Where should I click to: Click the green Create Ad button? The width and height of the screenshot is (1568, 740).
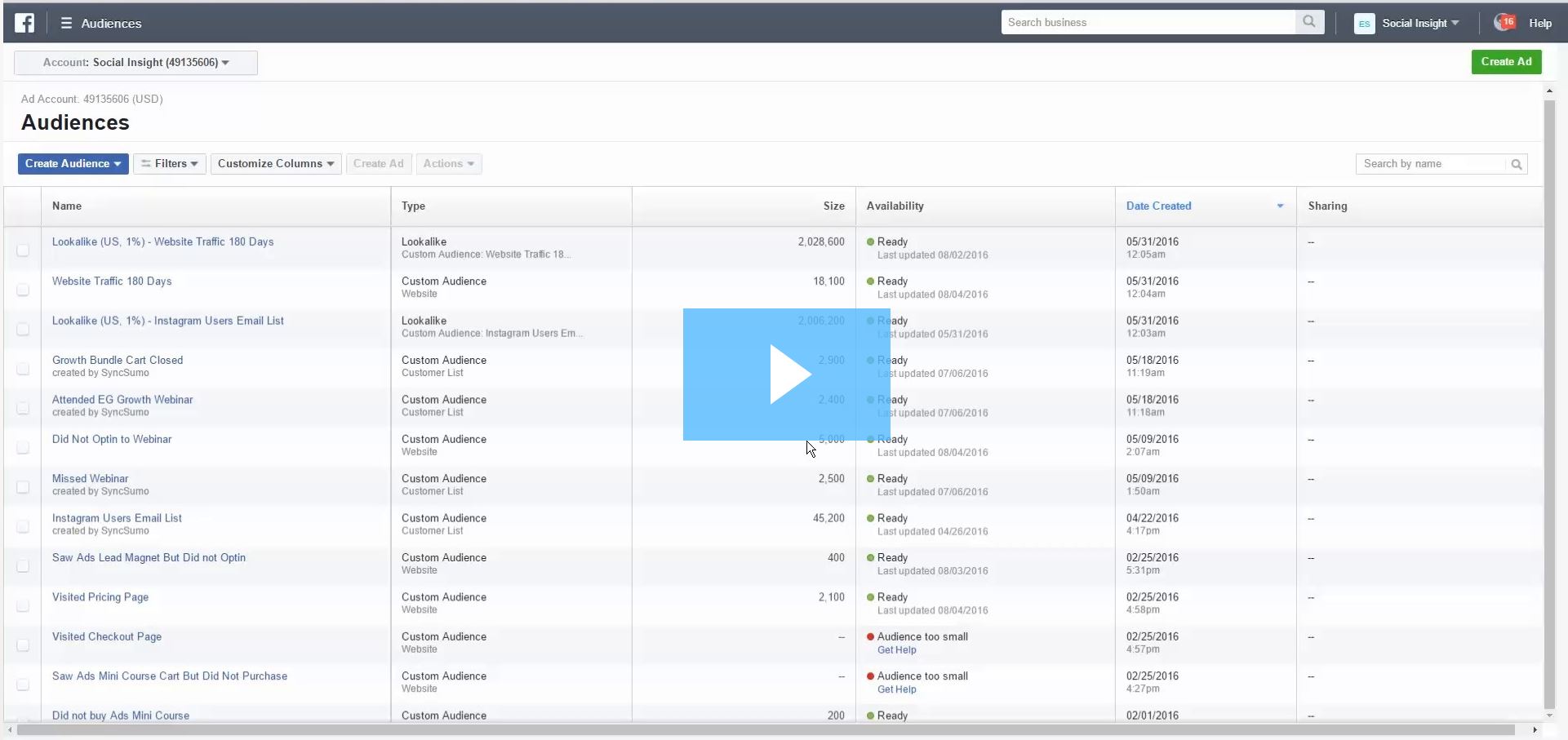point(1507,62)
